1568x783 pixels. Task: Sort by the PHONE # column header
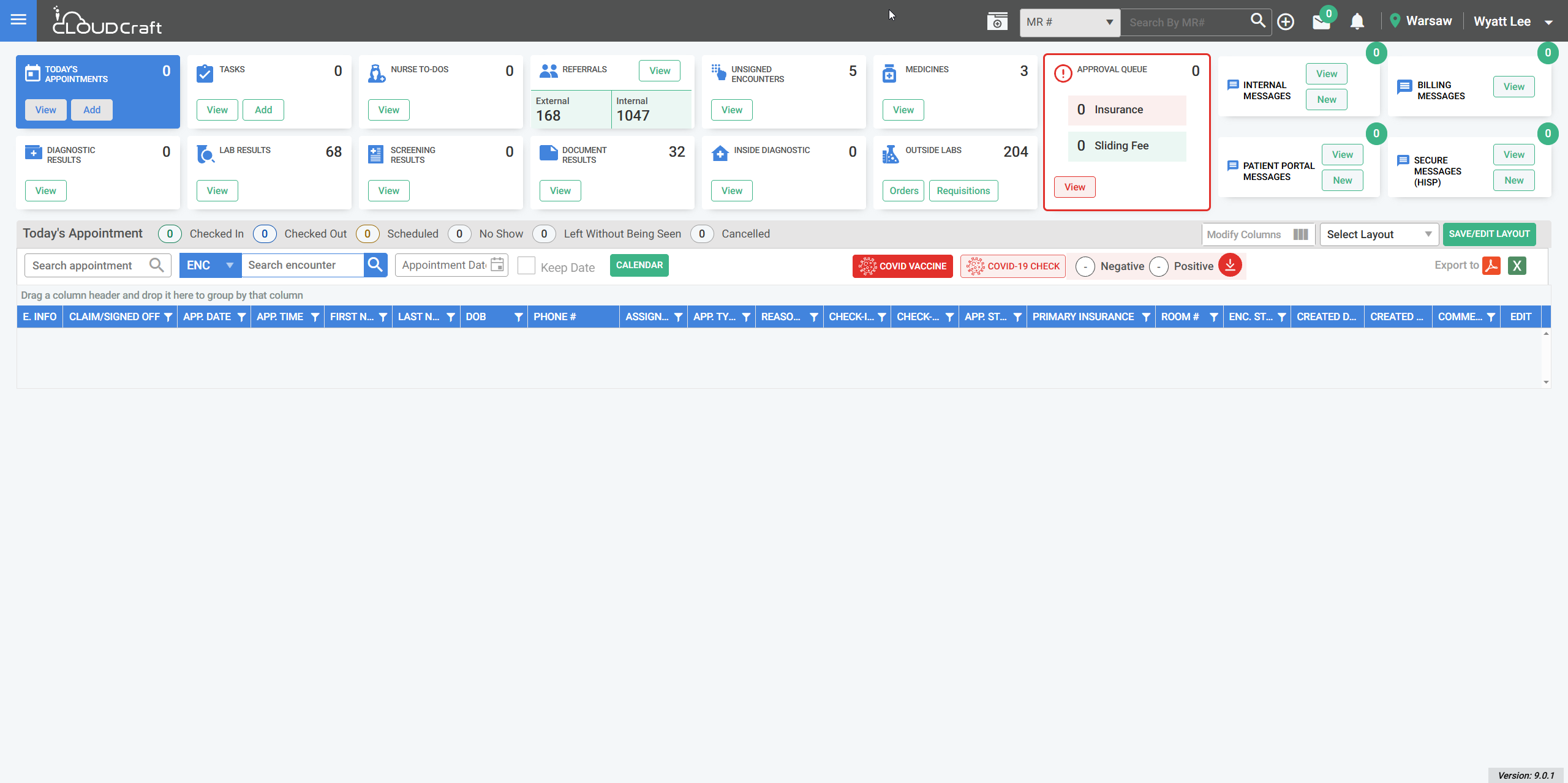(554, 317)
